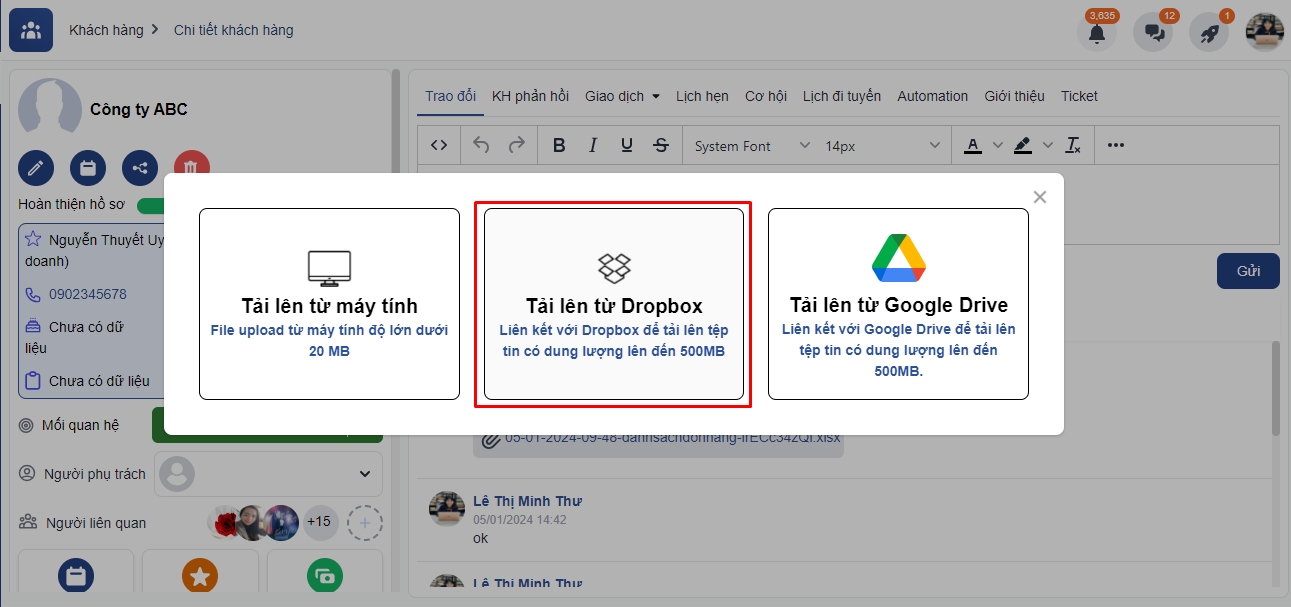Toggle strikethrough formatting

pos(661,145)
